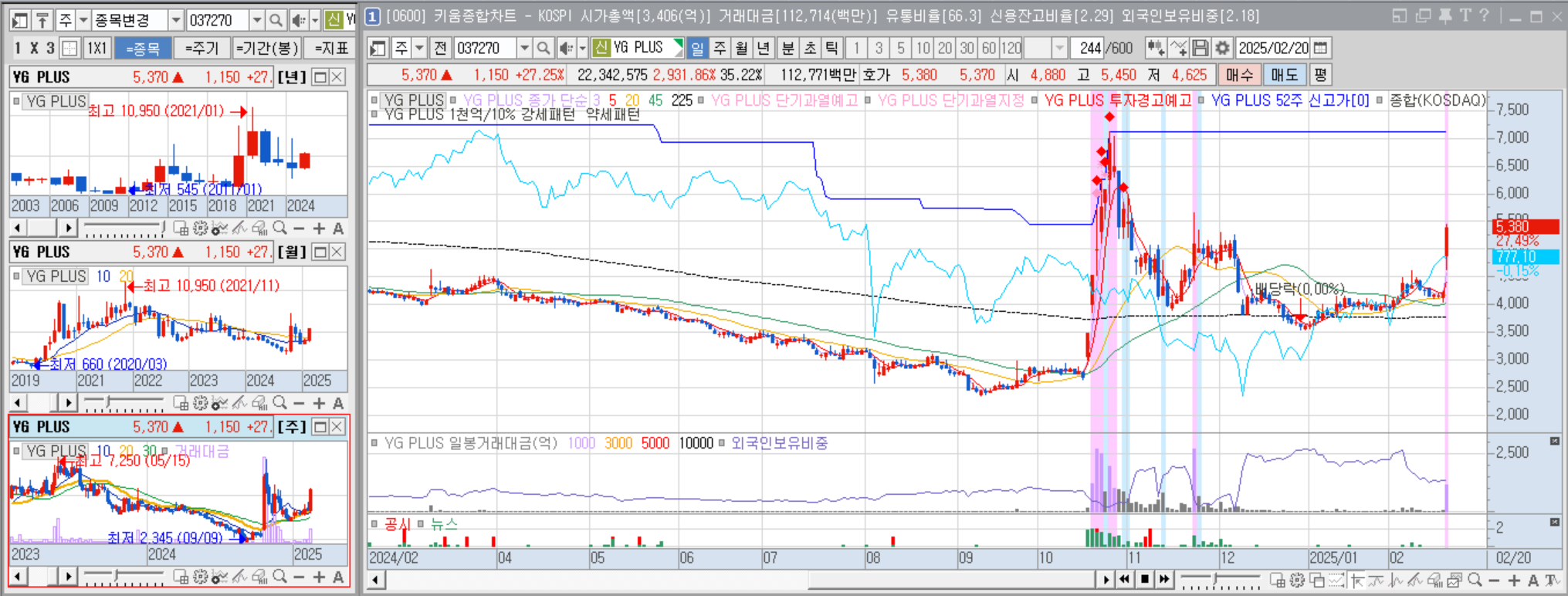Image resolution: width=1568 pixels, height=596 pixels.
Task: Expand sound options dropdown in main toolbar
Action: [x=583, y=48]
